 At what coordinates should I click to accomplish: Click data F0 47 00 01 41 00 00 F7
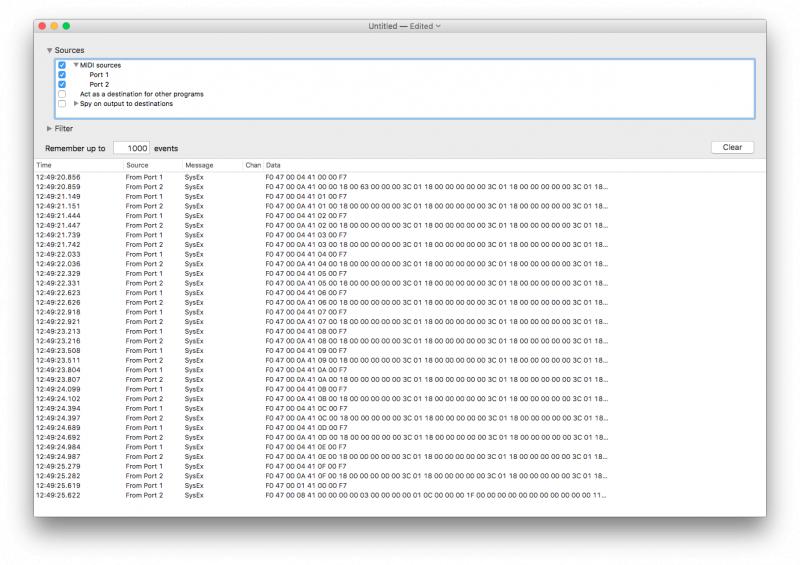306,485
